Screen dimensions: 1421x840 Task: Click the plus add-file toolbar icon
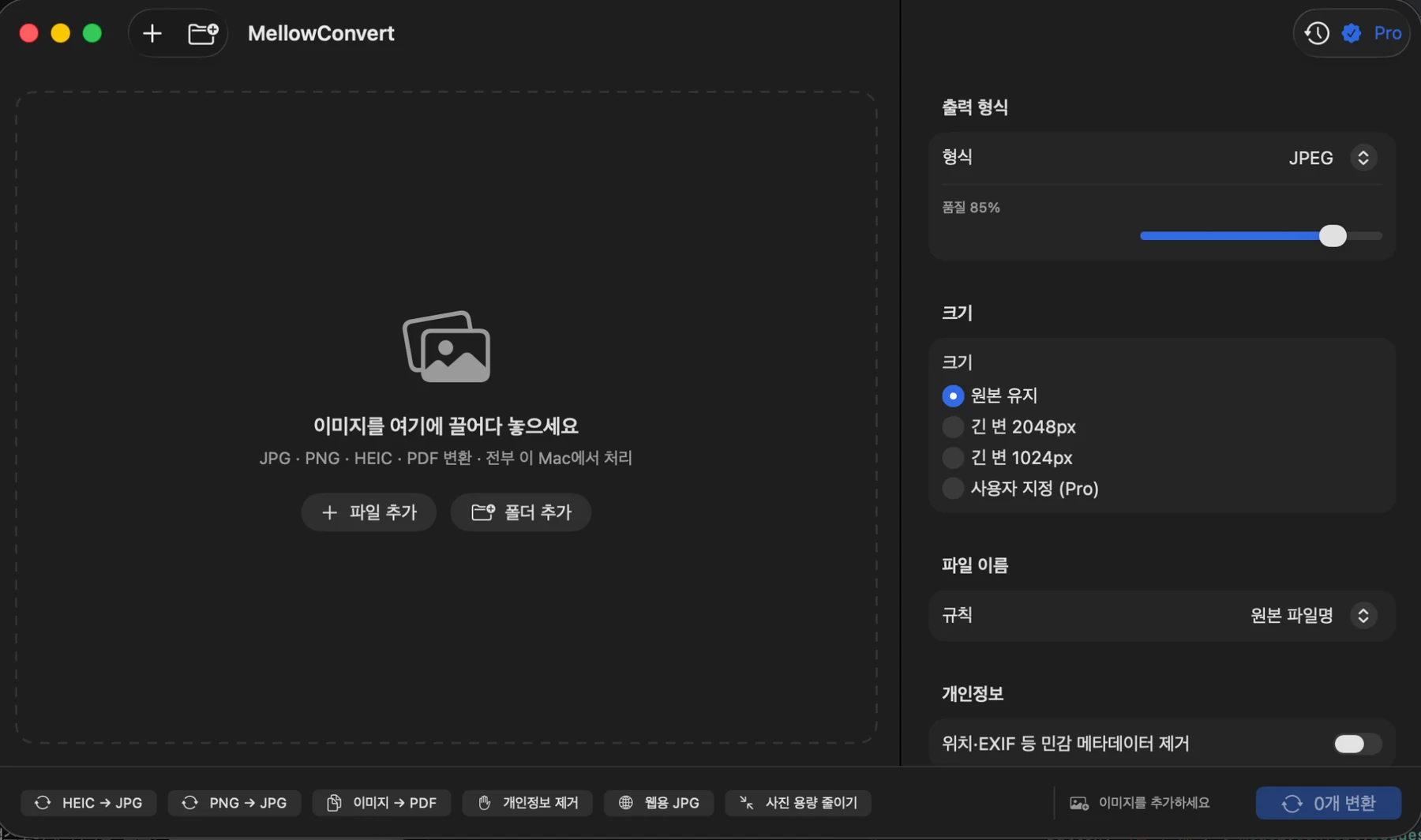click(x=152, y=33)
